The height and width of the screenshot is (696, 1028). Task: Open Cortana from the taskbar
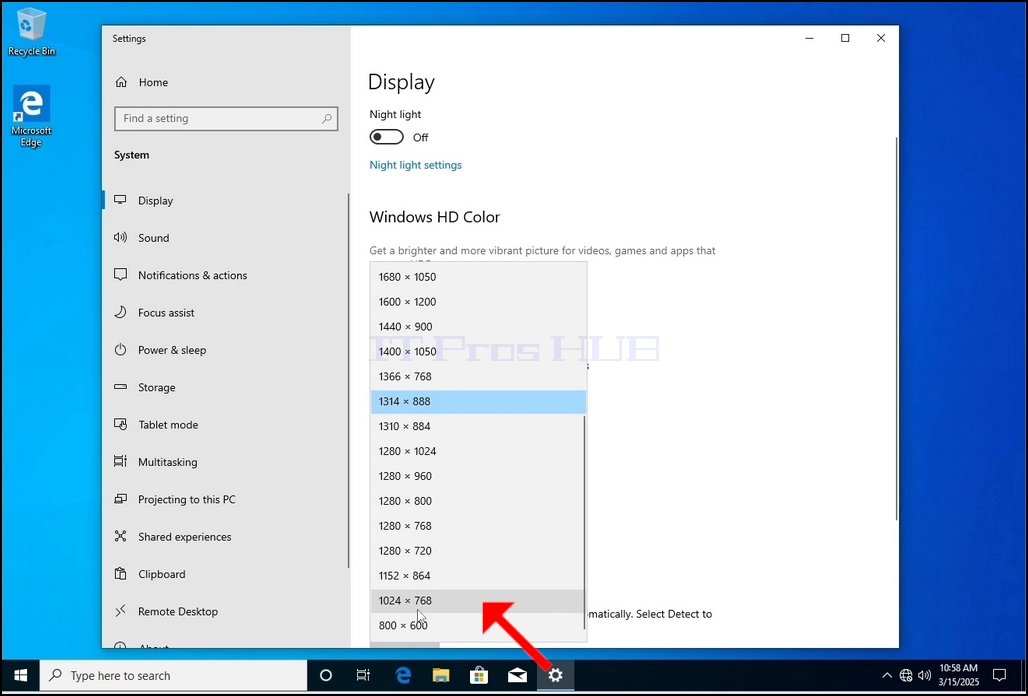coord(326,675)
